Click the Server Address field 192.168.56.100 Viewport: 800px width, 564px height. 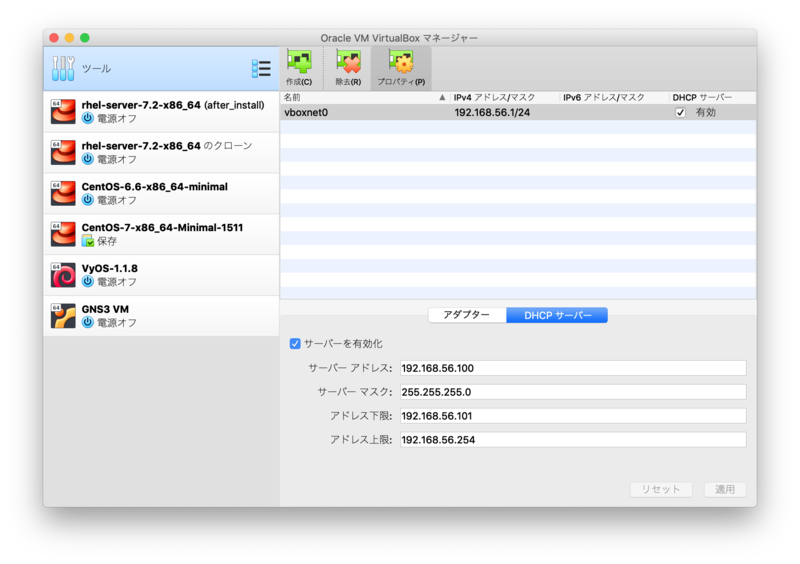click(x=573, y=368)
